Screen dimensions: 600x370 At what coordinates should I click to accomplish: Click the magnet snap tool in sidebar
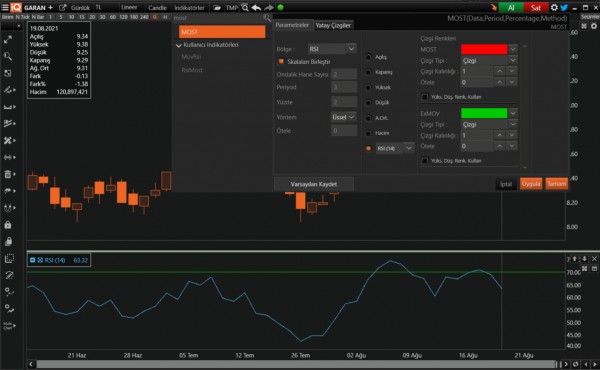(8, 208)
